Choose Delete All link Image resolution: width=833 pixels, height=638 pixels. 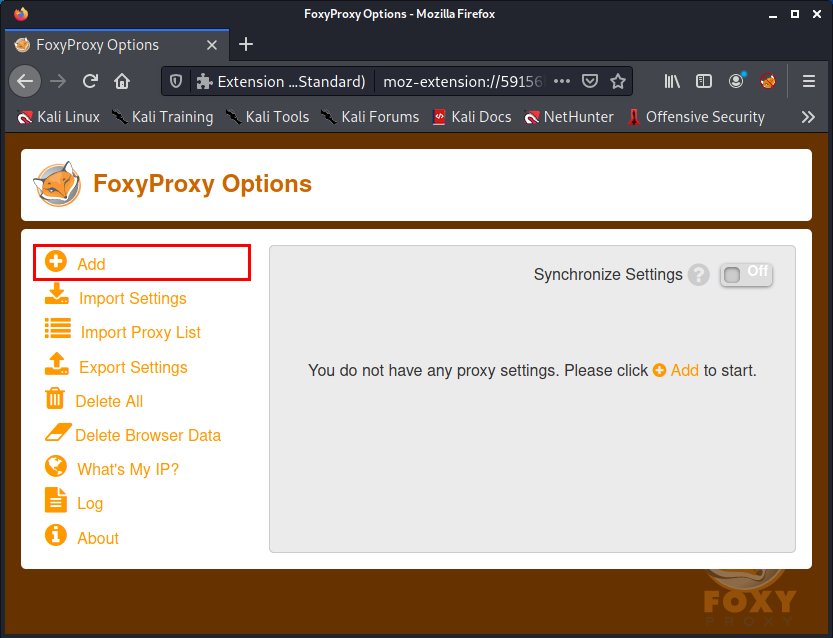pos(109,402)
